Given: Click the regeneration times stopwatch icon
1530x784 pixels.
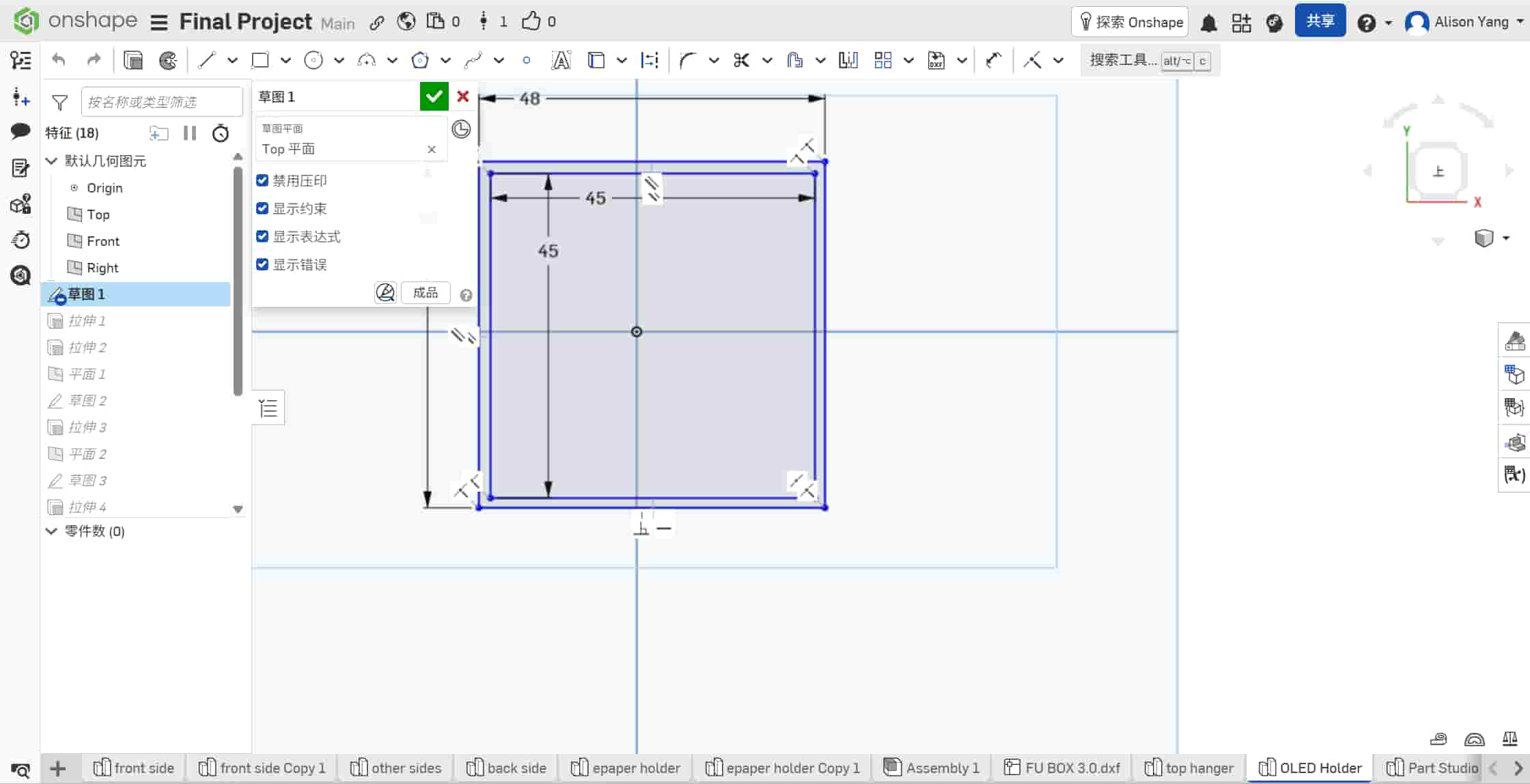Looking at the screenshot, I should [x=221, y=132].
